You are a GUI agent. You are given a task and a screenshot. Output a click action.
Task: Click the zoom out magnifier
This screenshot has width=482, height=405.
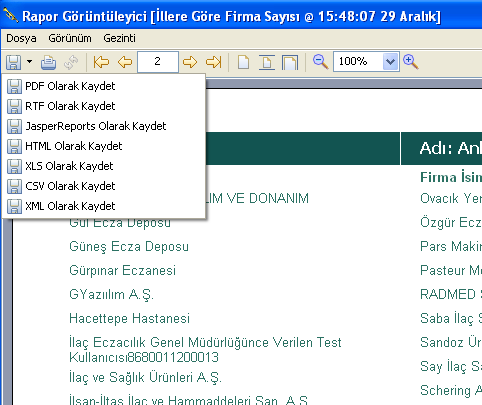point(321,62)
